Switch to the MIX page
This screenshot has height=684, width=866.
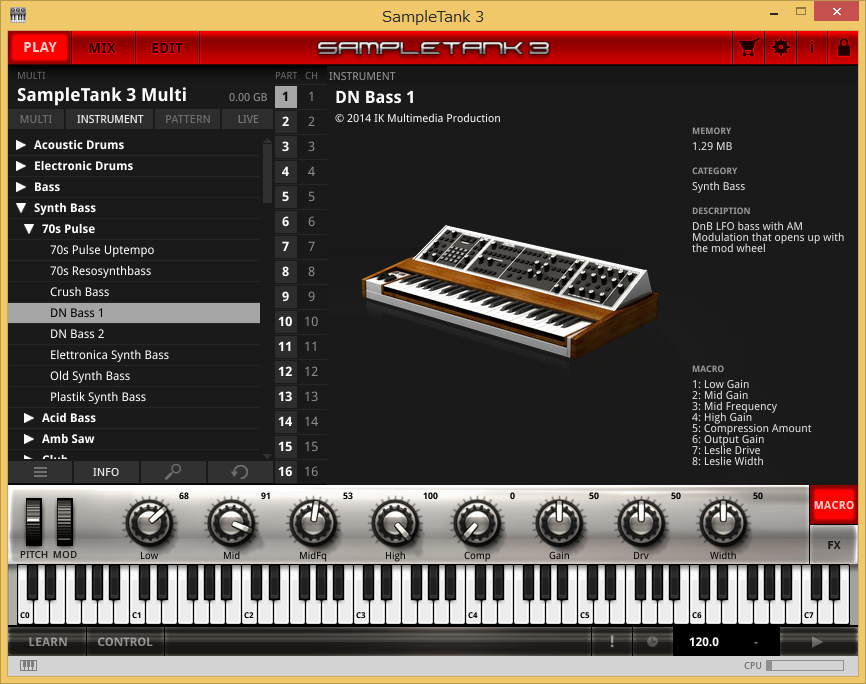[103, 48]
